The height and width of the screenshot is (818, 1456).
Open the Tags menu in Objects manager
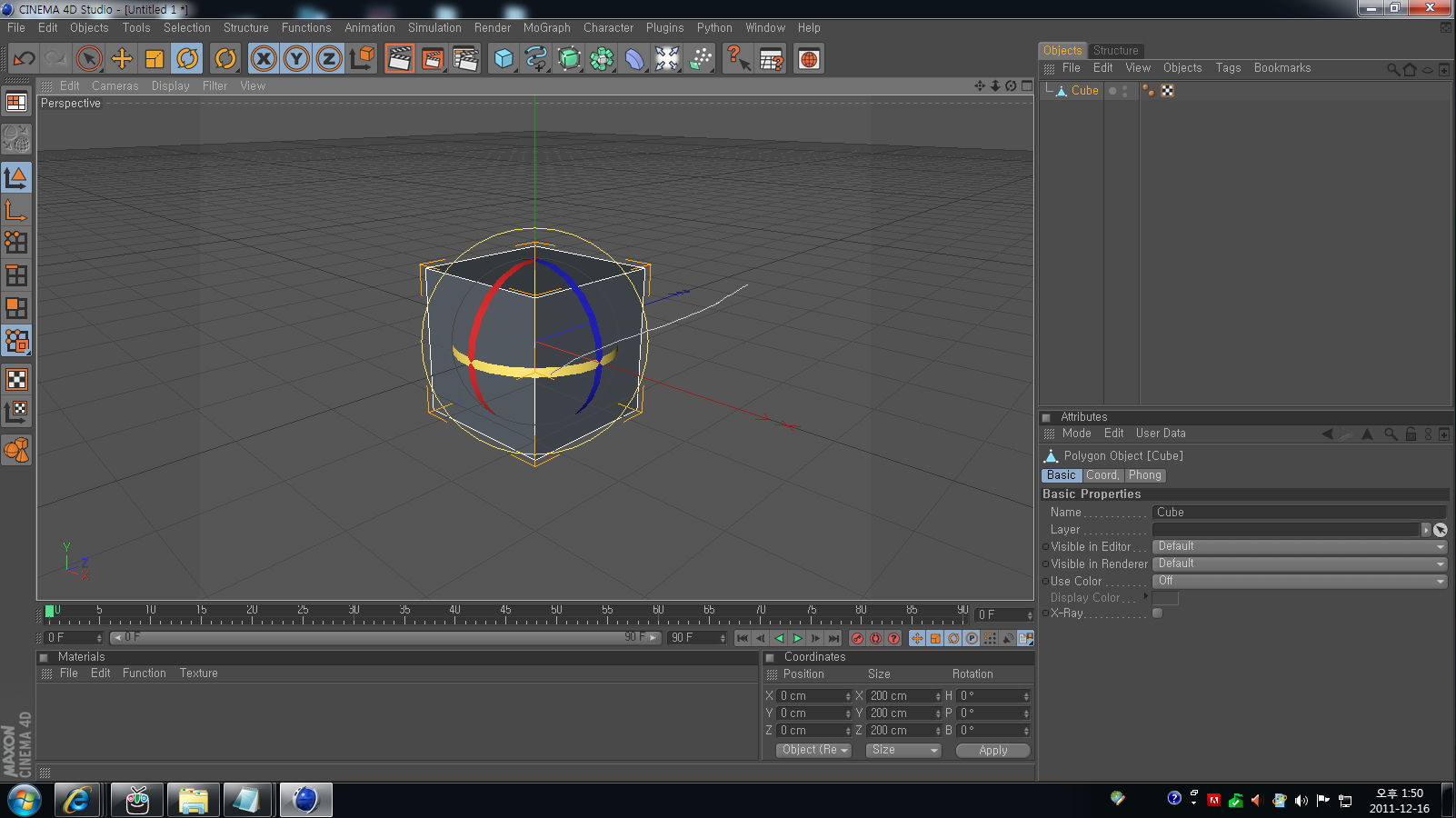(x=1228, y=68)
